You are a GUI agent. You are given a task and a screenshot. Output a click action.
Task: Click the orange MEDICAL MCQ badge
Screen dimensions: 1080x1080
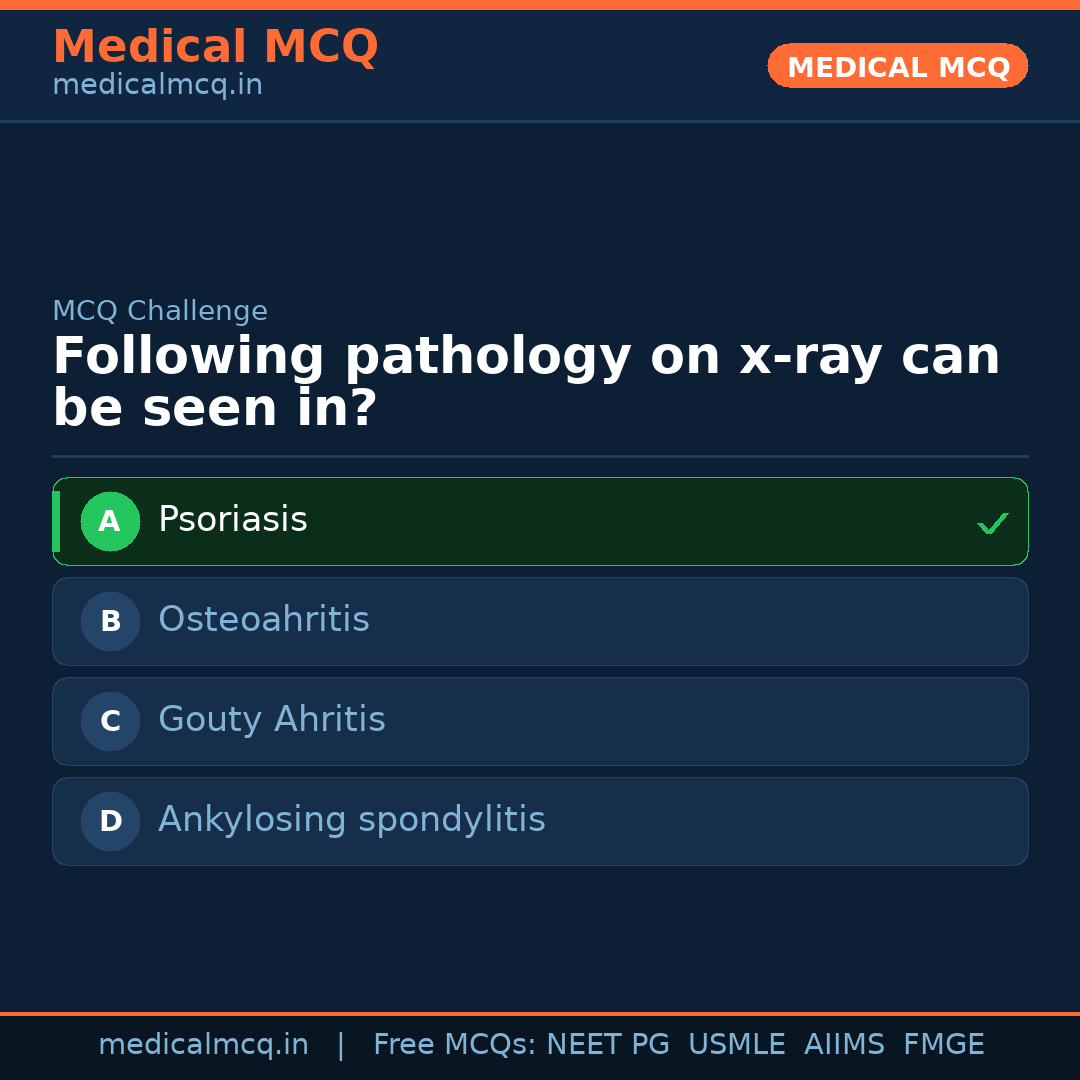[x=897, y=66]
